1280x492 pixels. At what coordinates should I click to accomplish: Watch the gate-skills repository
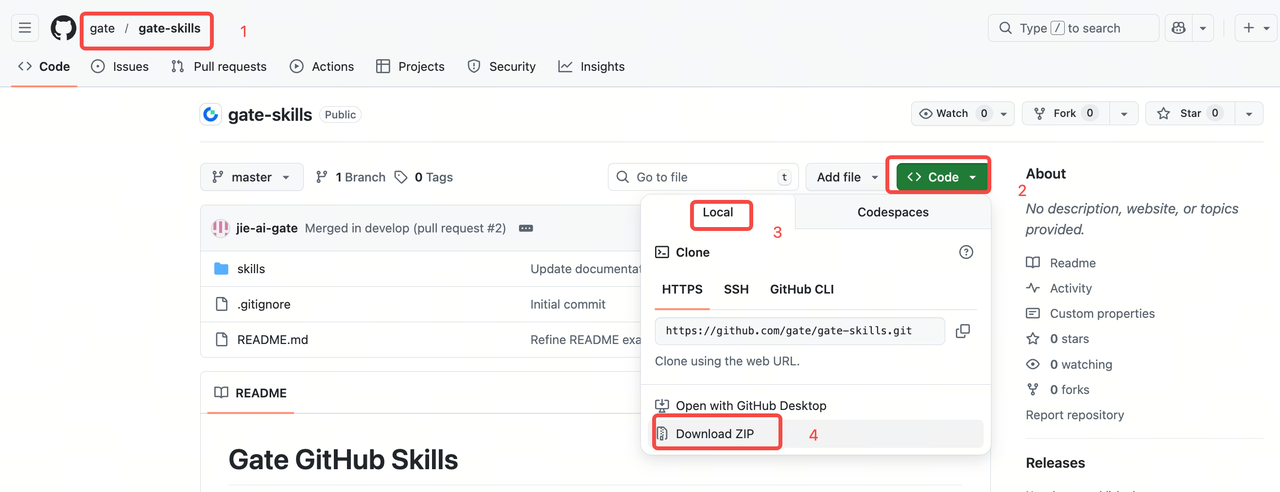point(951,114)
